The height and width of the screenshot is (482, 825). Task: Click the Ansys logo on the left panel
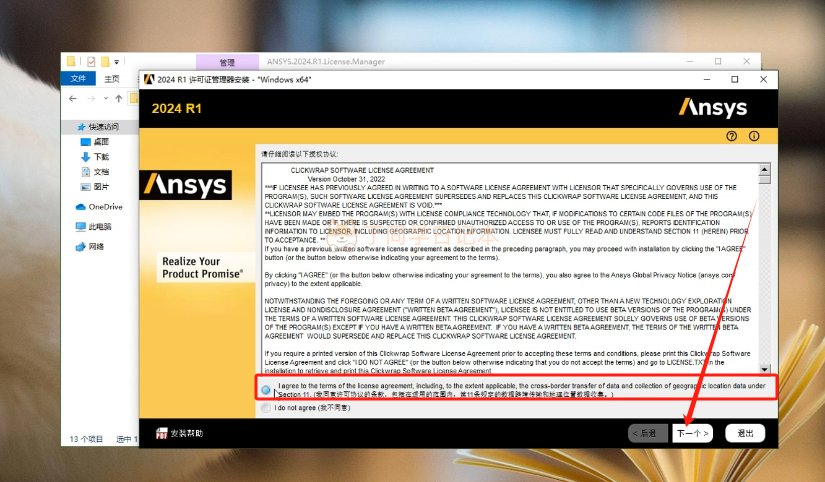(186, 185)
